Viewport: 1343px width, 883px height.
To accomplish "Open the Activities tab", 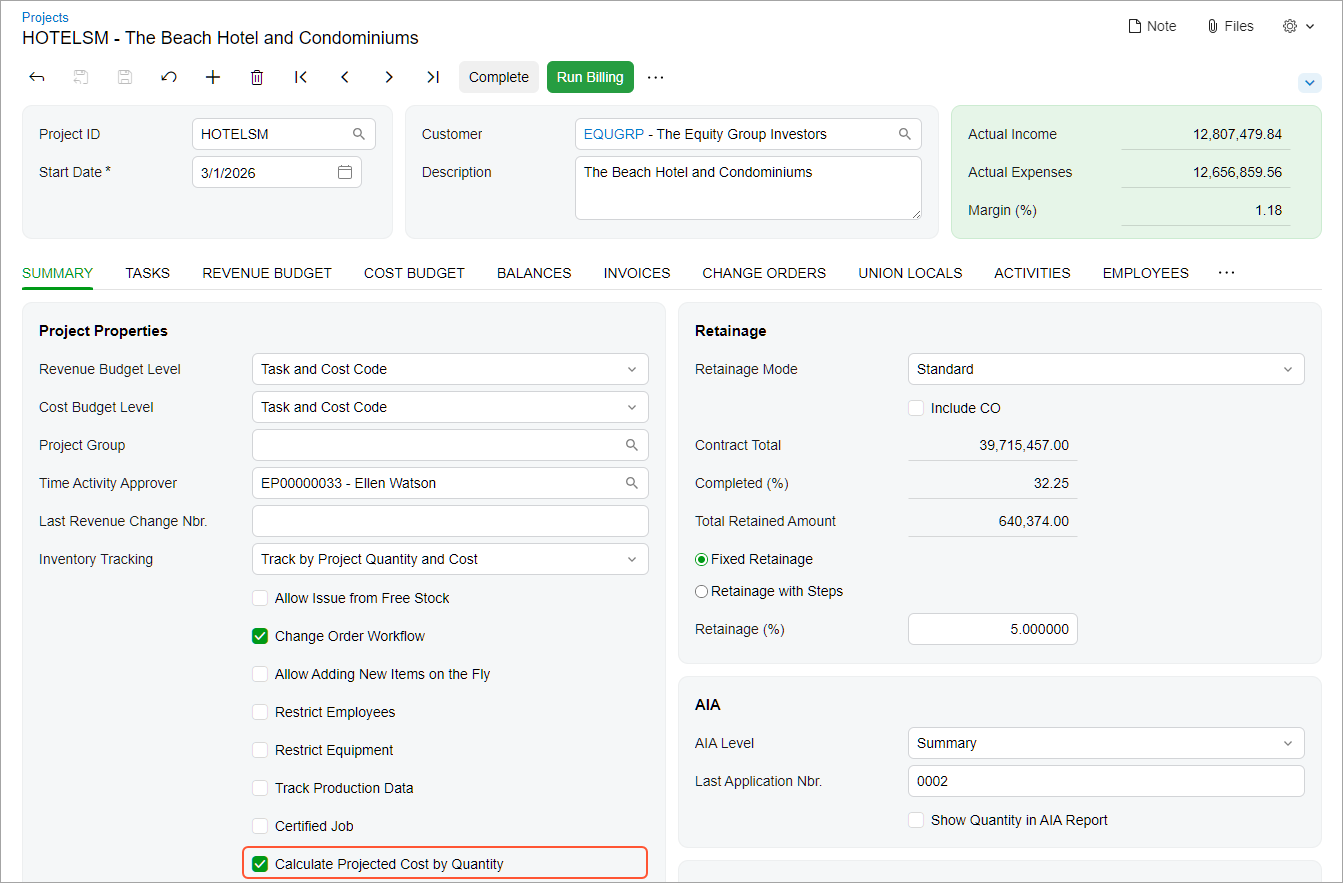I will click(1032, 273).
